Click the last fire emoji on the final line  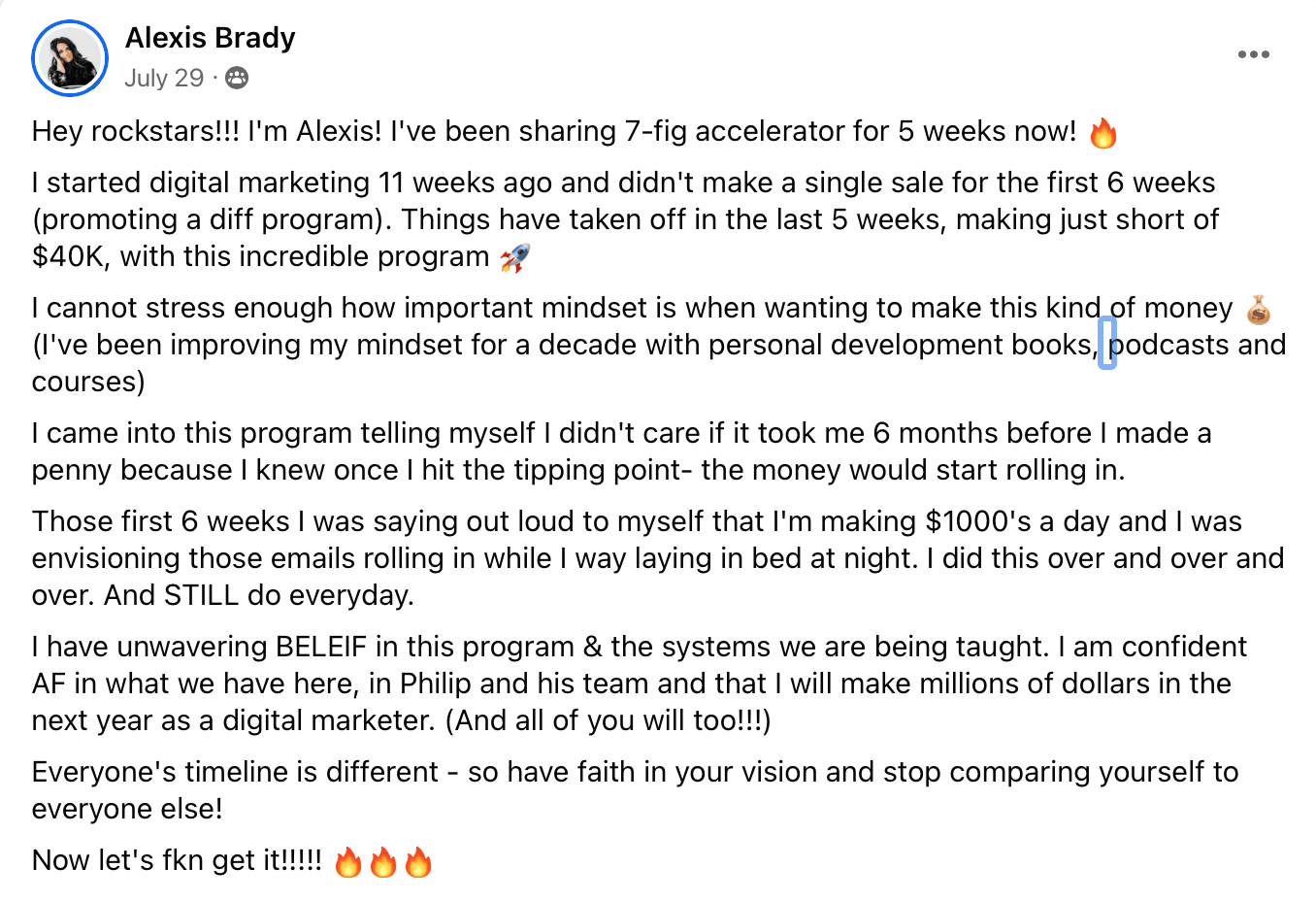click(x=418, y=861)
